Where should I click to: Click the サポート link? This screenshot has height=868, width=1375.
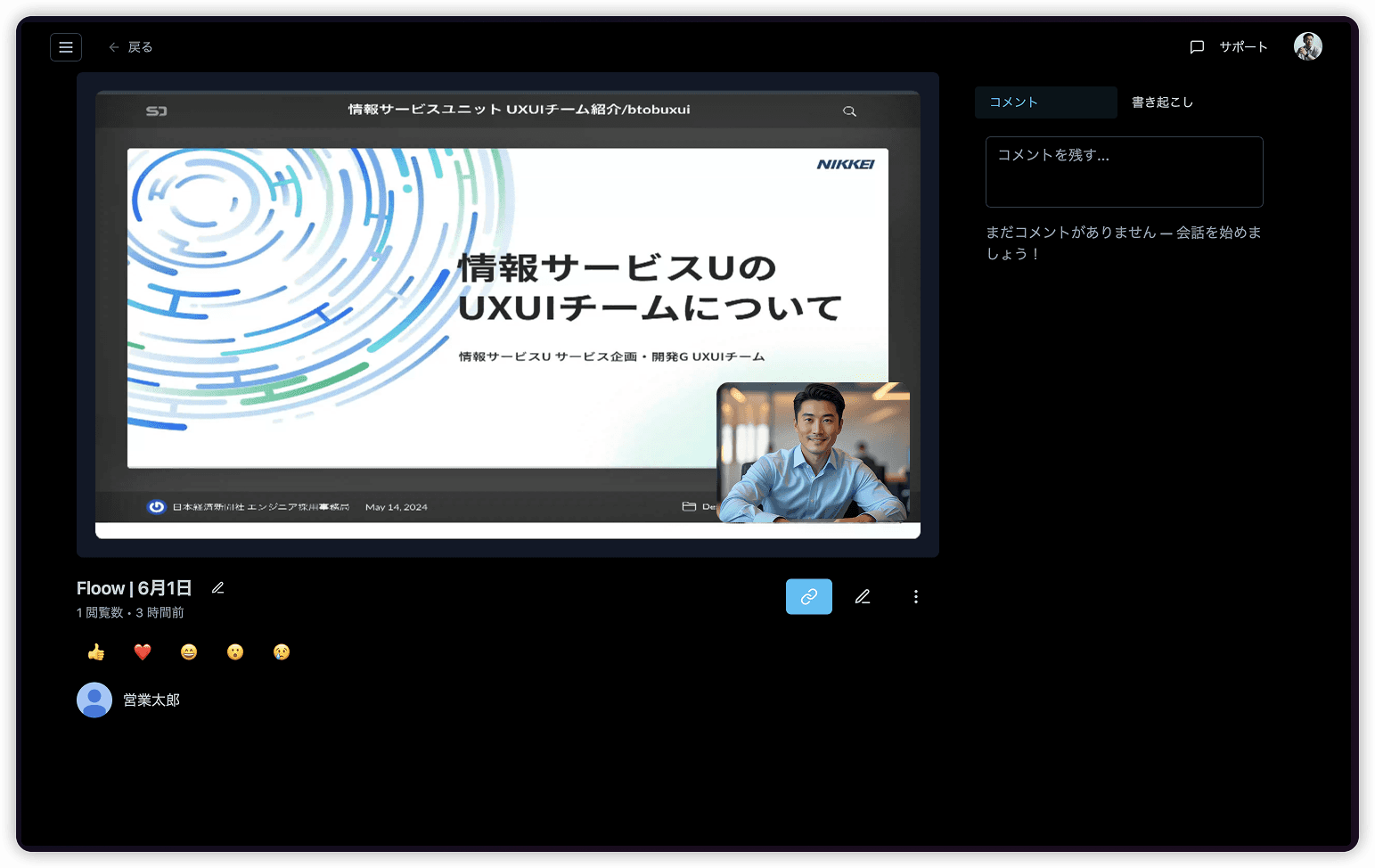coord(1242,46)
